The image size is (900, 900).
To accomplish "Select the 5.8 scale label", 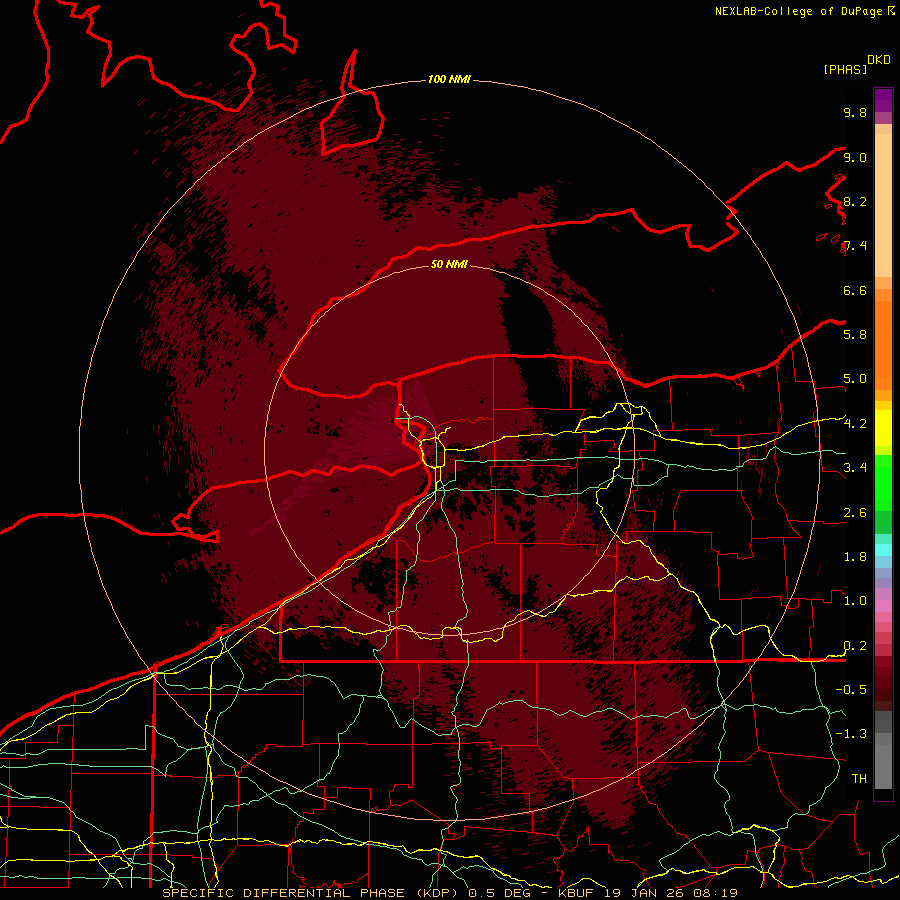I will pyautogui.click(x=855, y=335).
